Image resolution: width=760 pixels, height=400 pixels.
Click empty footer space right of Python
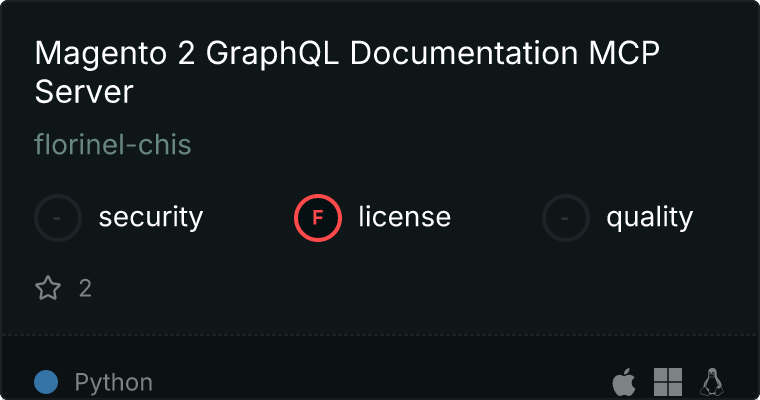380,382
